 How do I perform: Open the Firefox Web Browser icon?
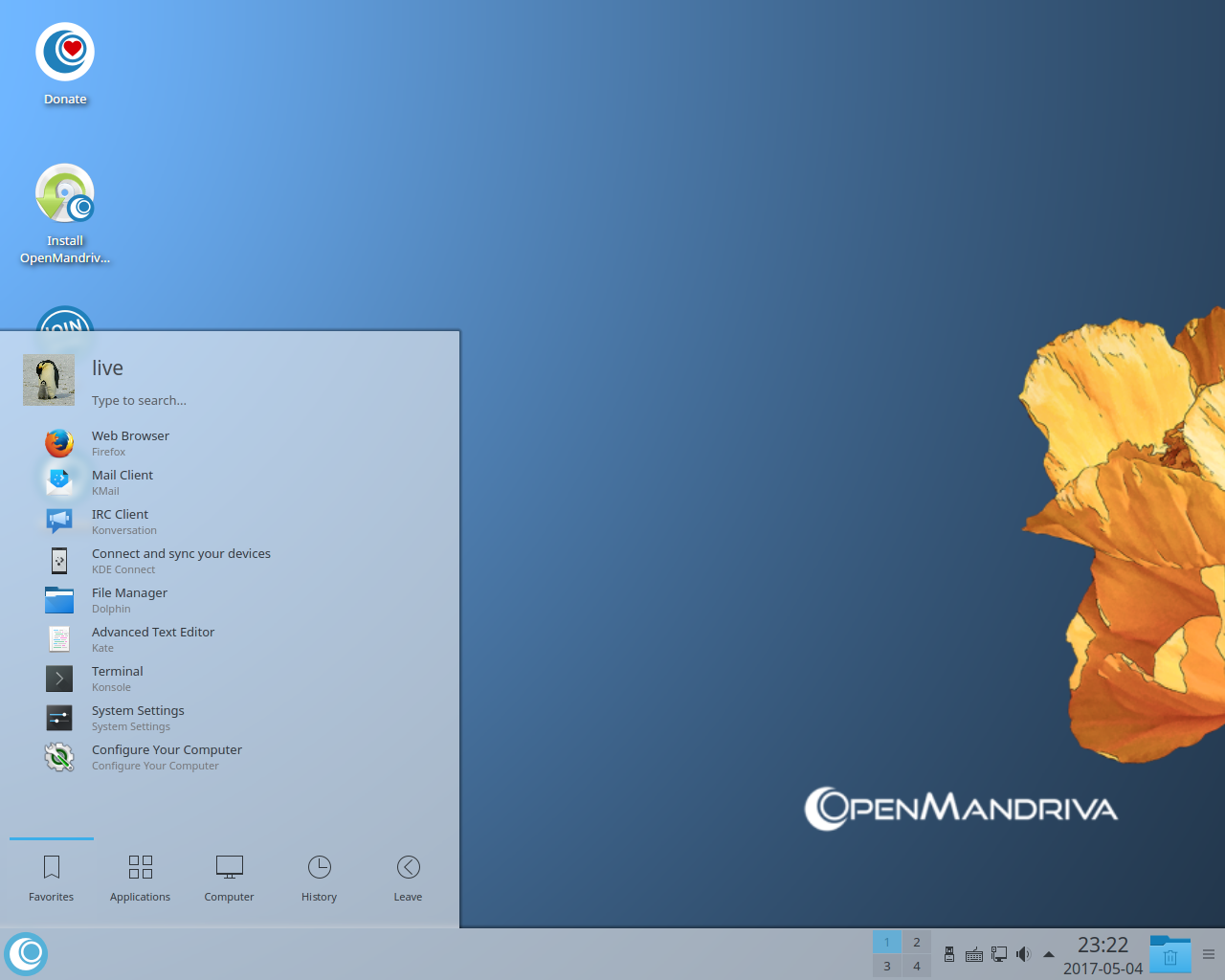pos(59,443)
